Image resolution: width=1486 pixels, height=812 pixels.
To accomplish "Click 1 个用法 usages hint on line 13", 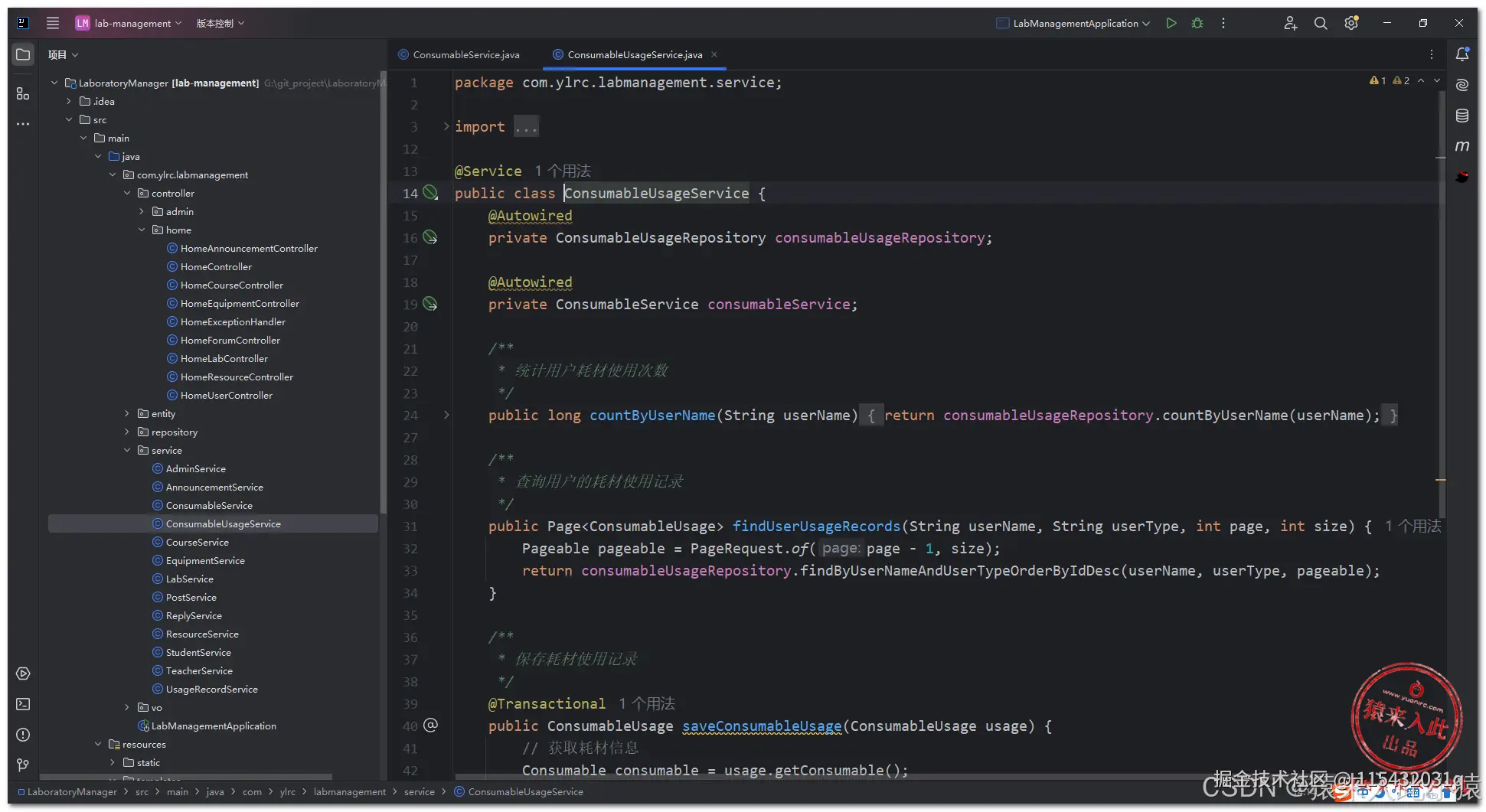I will 563,171.
